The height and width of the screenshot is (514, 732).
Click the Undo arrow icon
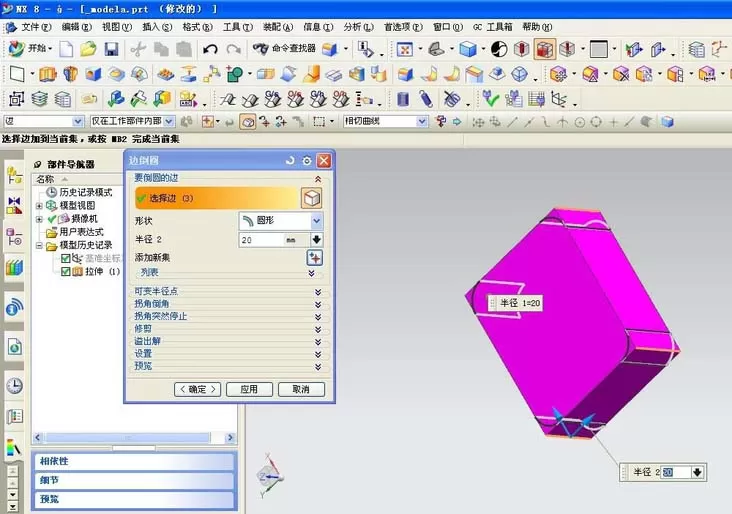tap(210, 49)
